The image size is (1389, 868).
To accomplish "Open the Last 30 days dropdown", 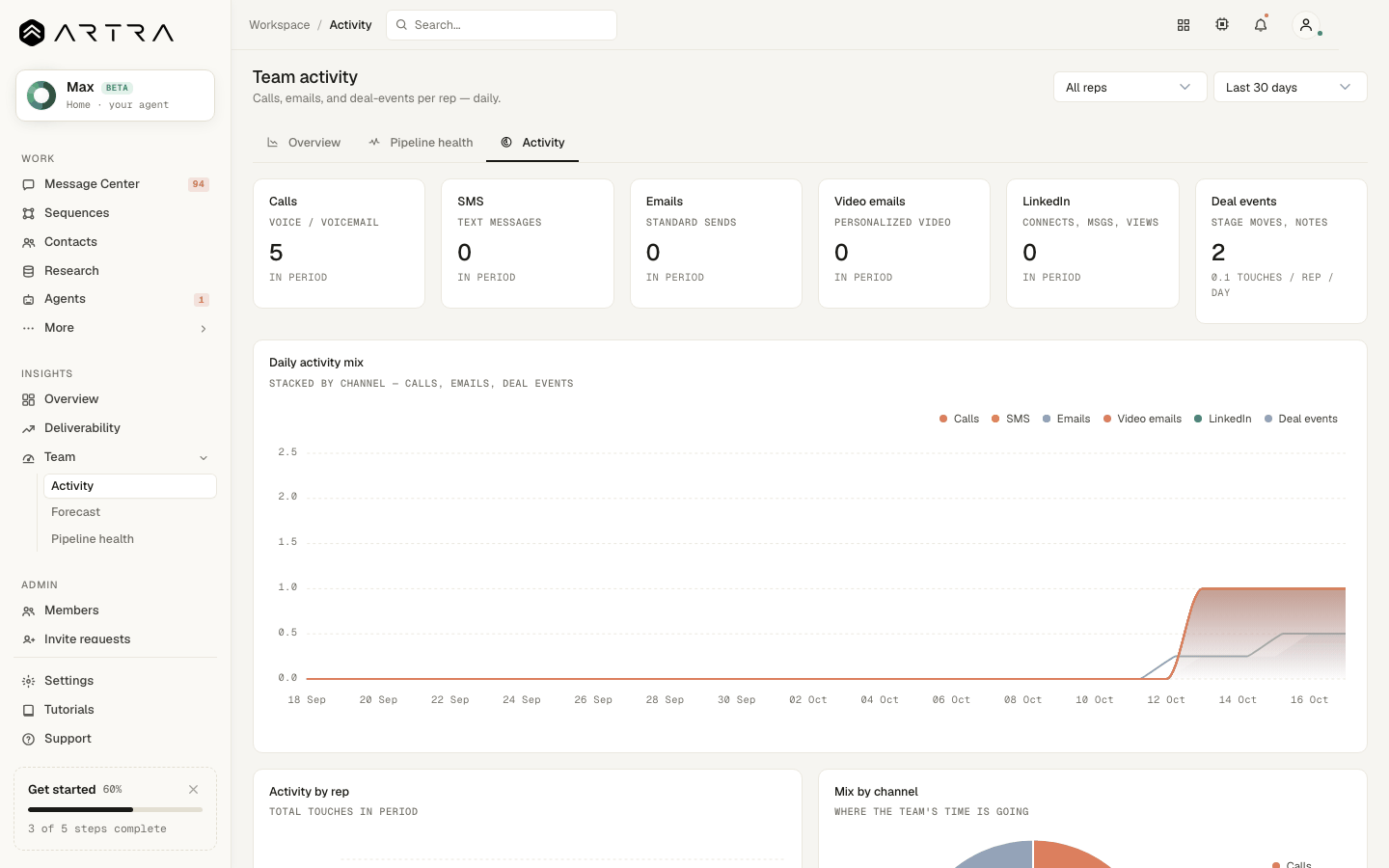I will click(1290, 87).
